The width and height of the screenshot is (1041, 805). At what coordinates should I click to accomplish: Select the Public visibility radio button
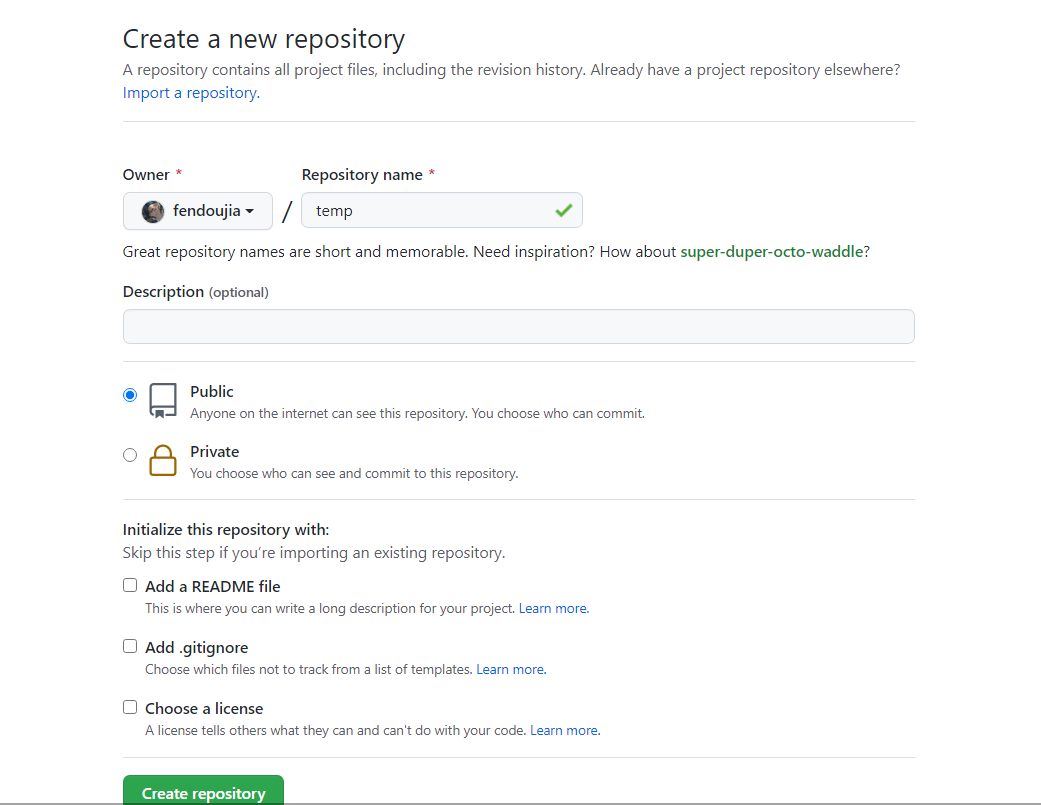click(x=130, y=395)
